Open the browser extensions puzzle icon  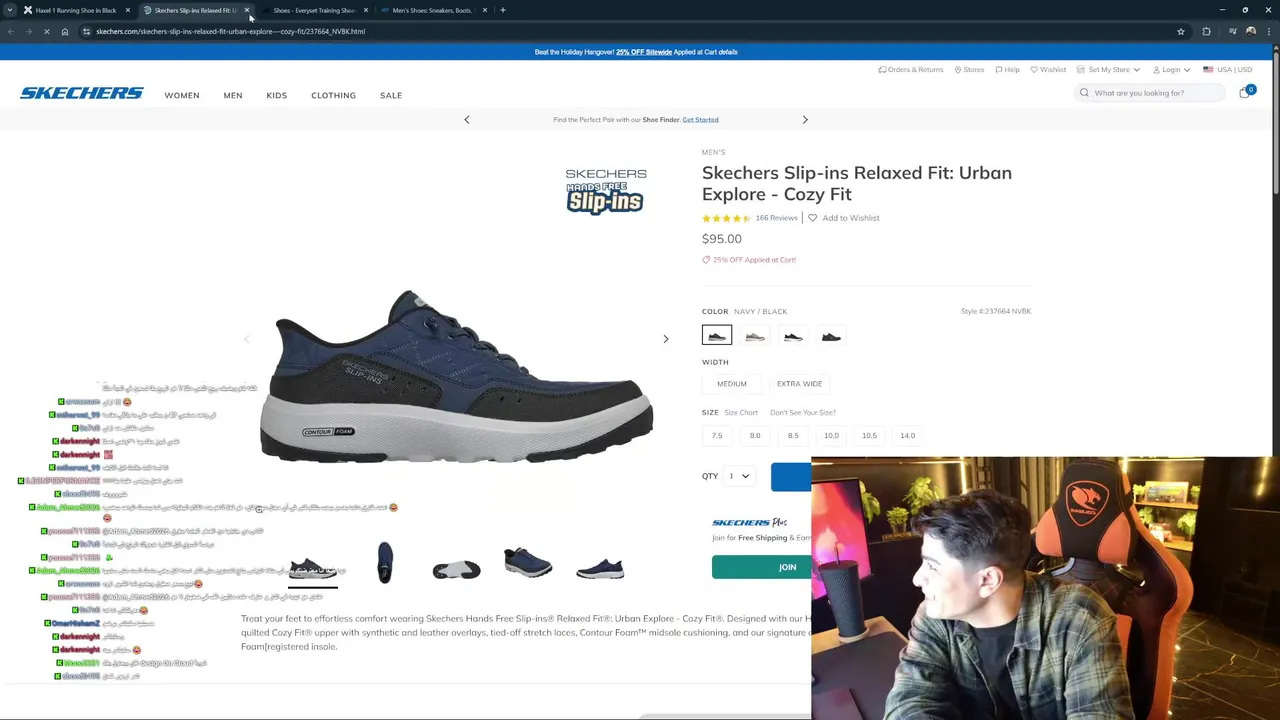tap(1206, 31)
